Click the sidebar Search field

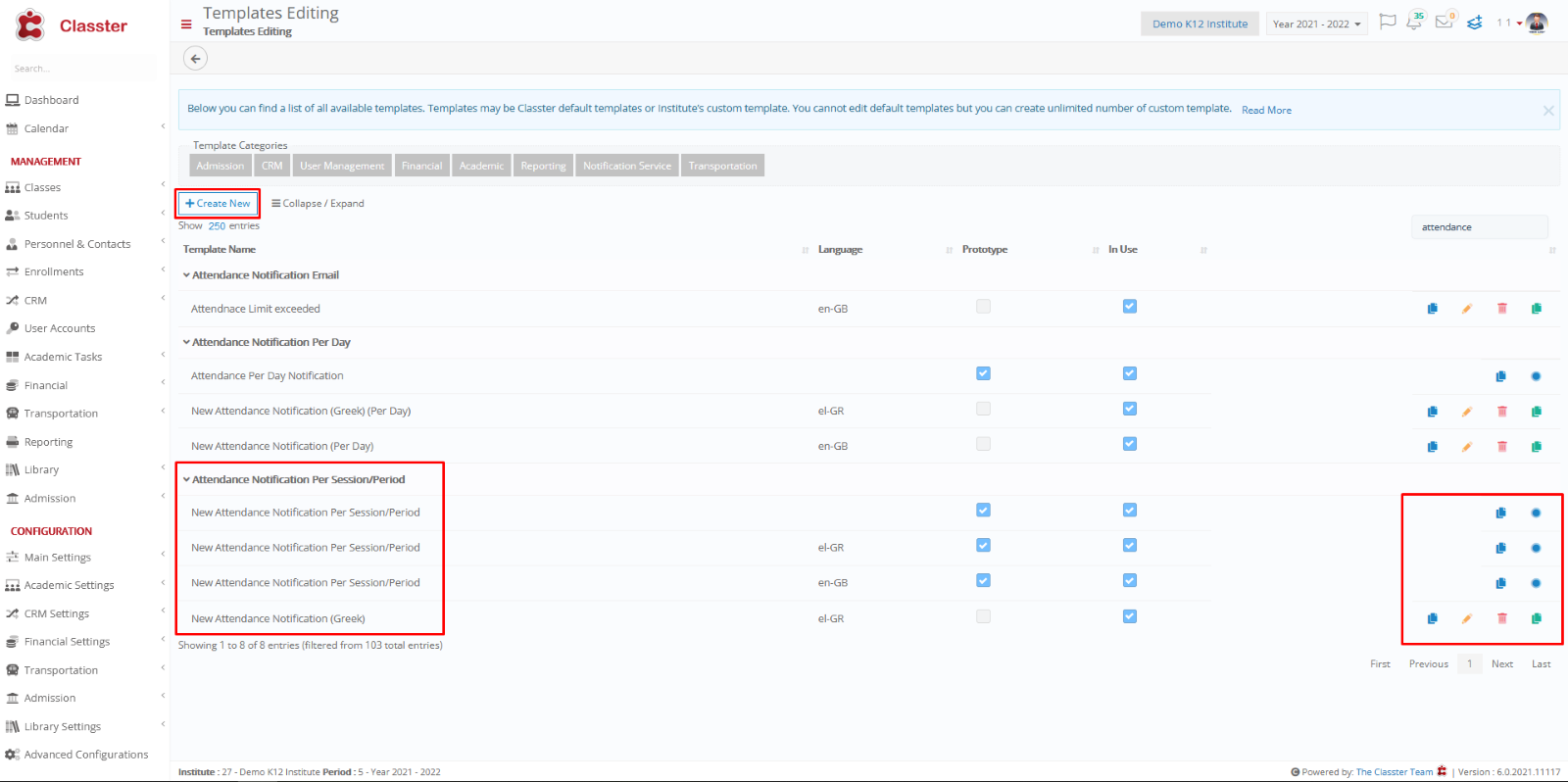83,69
